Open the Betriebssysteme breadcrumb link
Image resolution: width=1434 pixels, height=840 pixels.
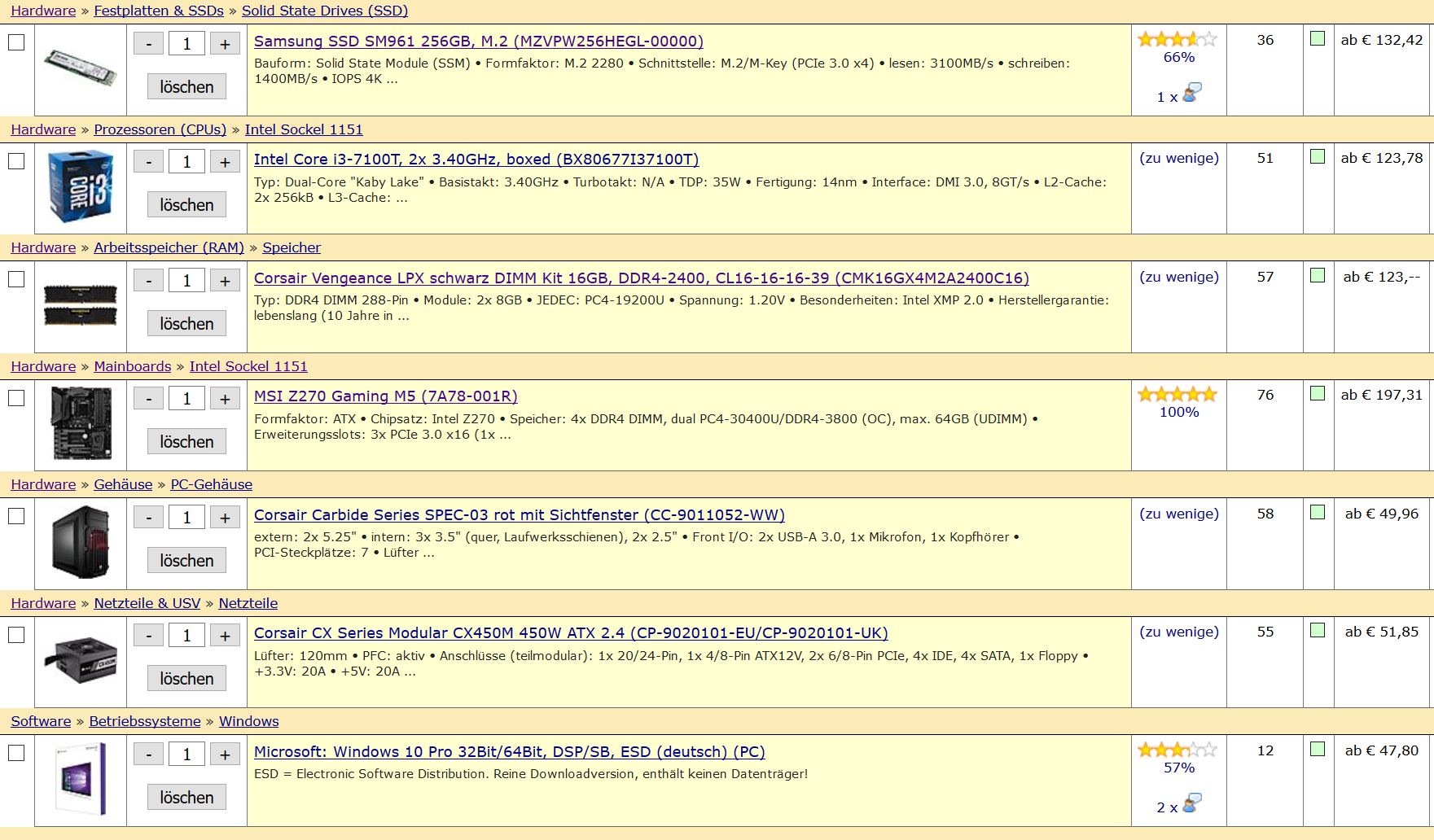coord(145,721)
